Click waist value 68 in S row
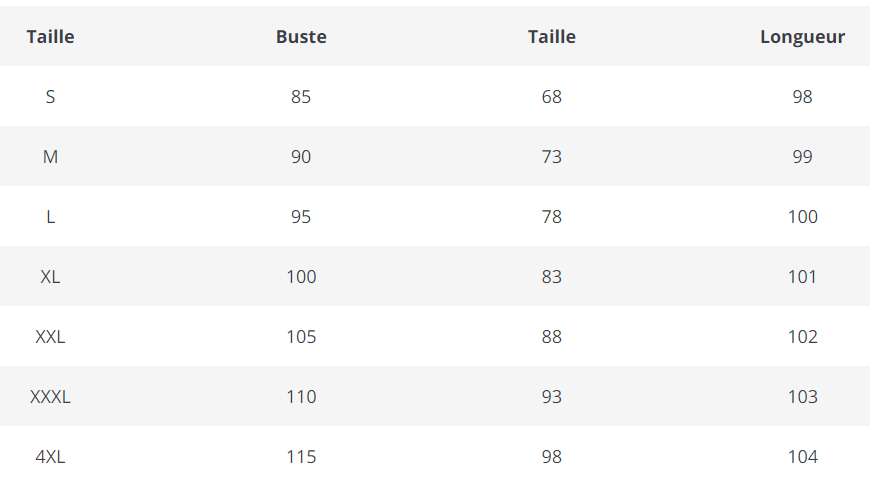The image size is (870, 480). 552,97
